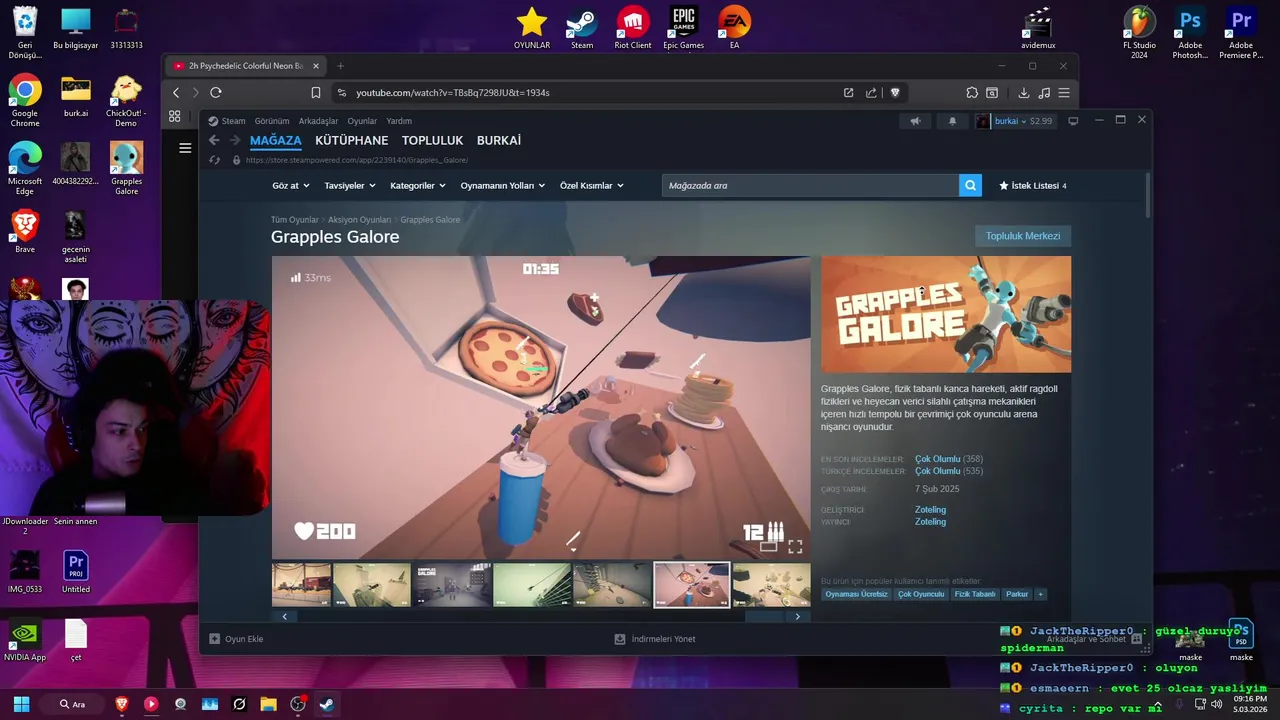
Task: Expand the Oynamanın Yolları dropdown
Action: [x=503, y=186]
